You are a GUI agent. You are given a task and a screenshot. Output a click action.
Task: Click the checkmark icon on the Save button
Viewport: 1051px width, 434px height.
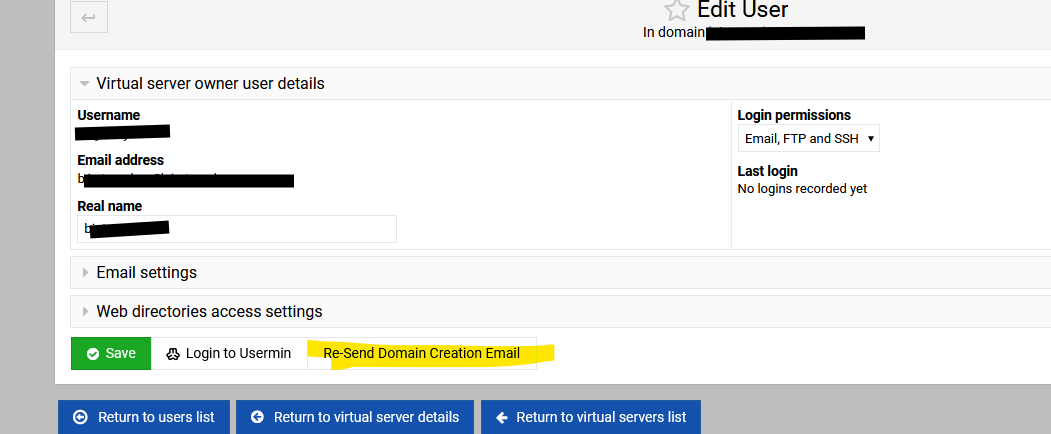pyautogui.click(x=93, y=354)
